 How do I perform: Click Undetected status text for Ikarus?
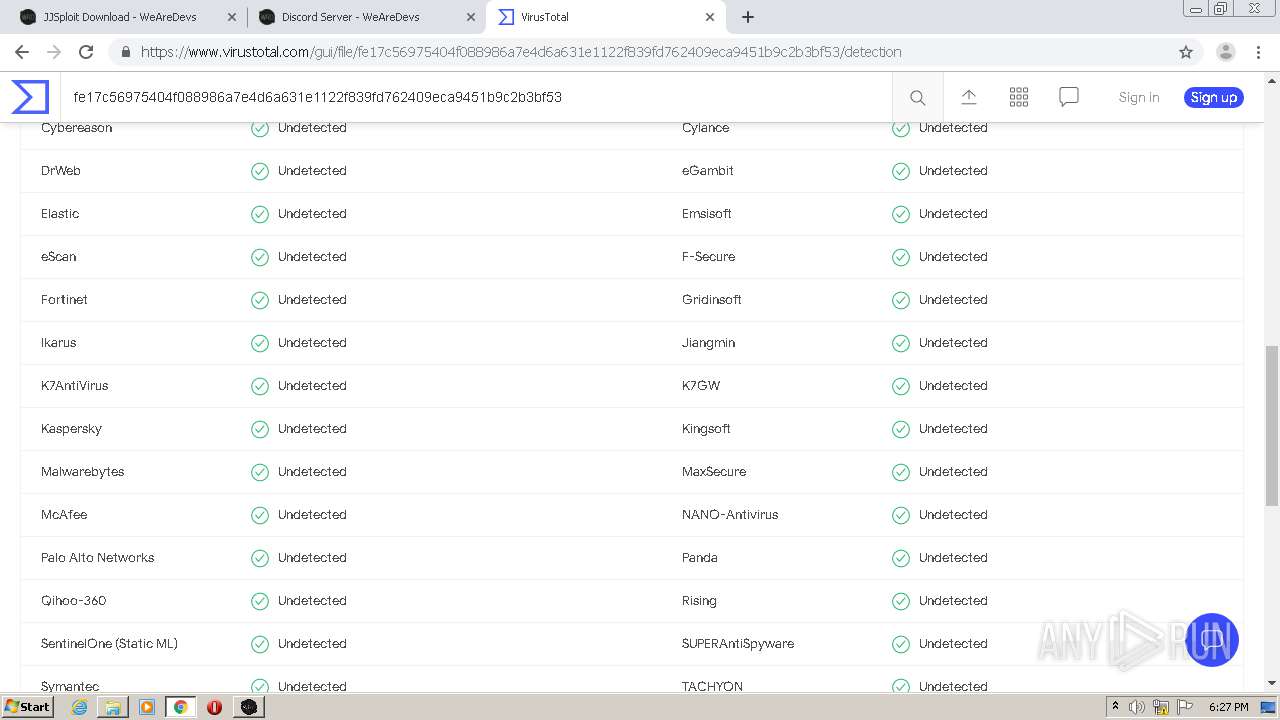point(312,342)
